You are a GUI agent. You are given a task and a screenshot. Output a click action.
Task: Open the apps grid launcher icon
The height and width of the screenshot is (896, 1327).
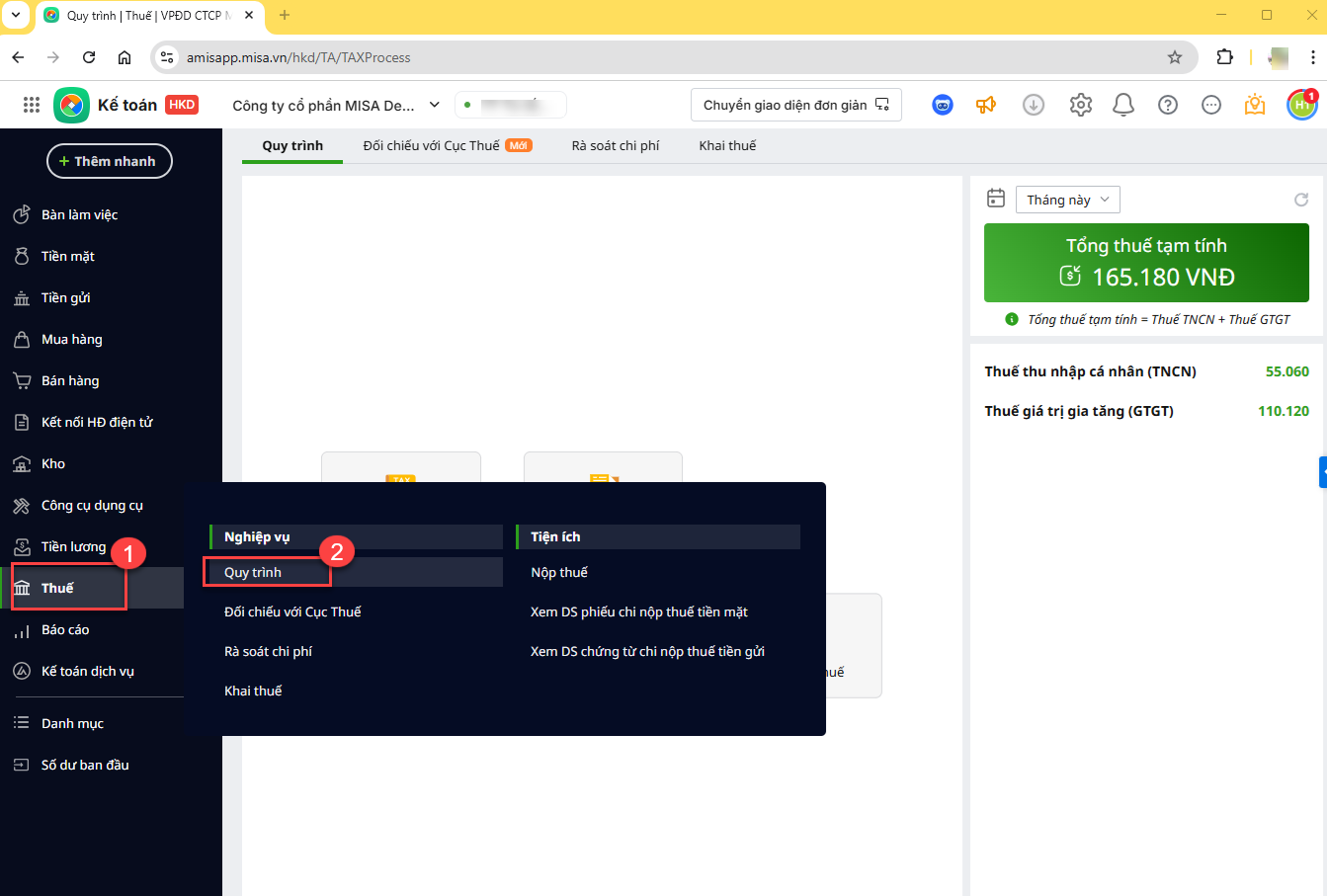pos(31,105)
